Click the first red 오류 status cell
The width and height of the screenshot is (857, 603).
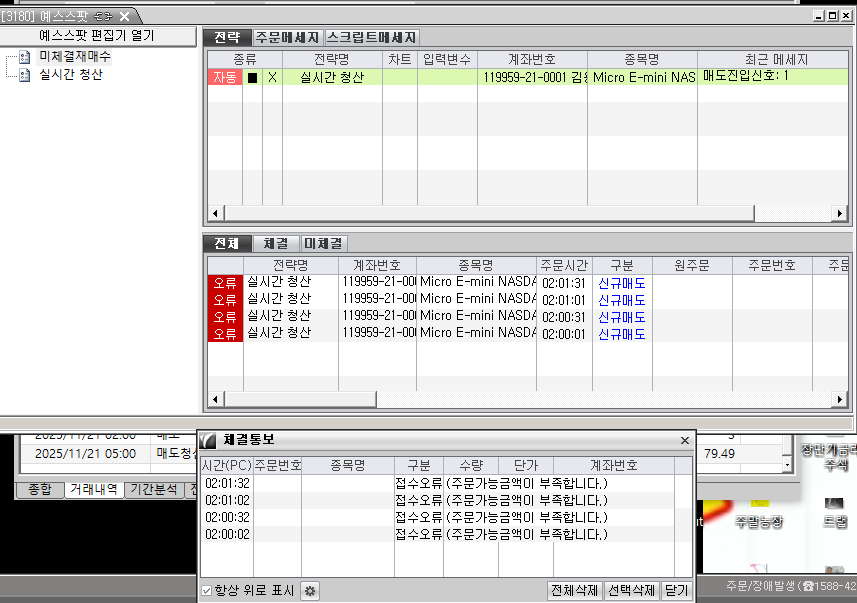[225, 283]
